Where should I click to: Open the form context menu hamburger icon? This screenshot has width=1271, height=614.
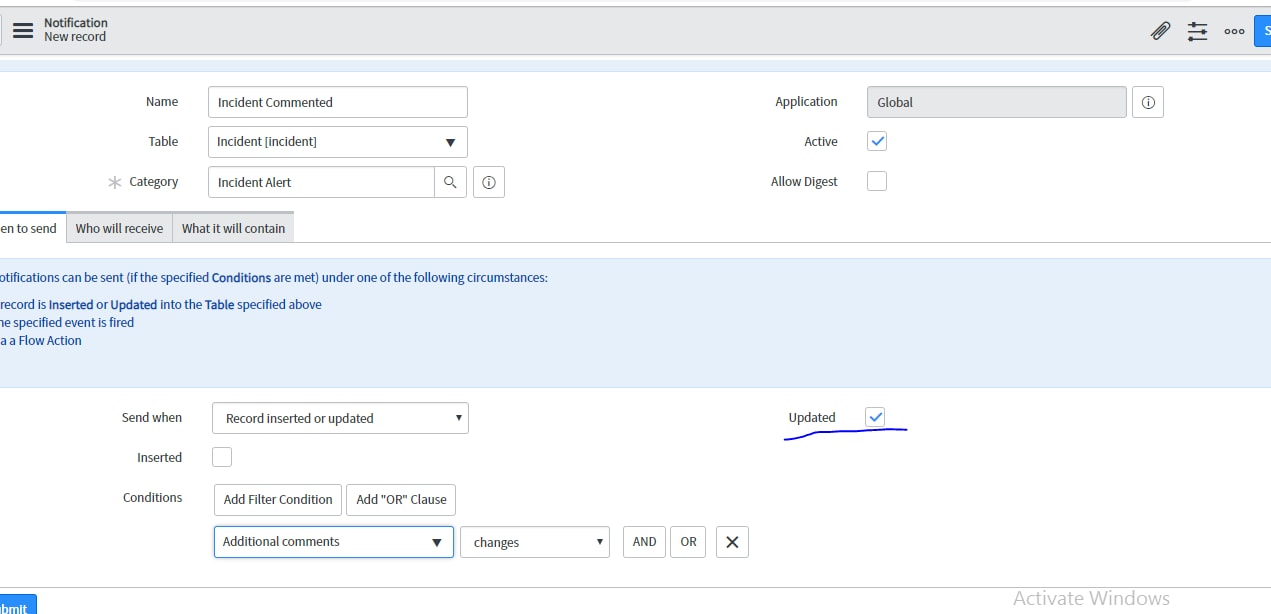tap(23, 29)
